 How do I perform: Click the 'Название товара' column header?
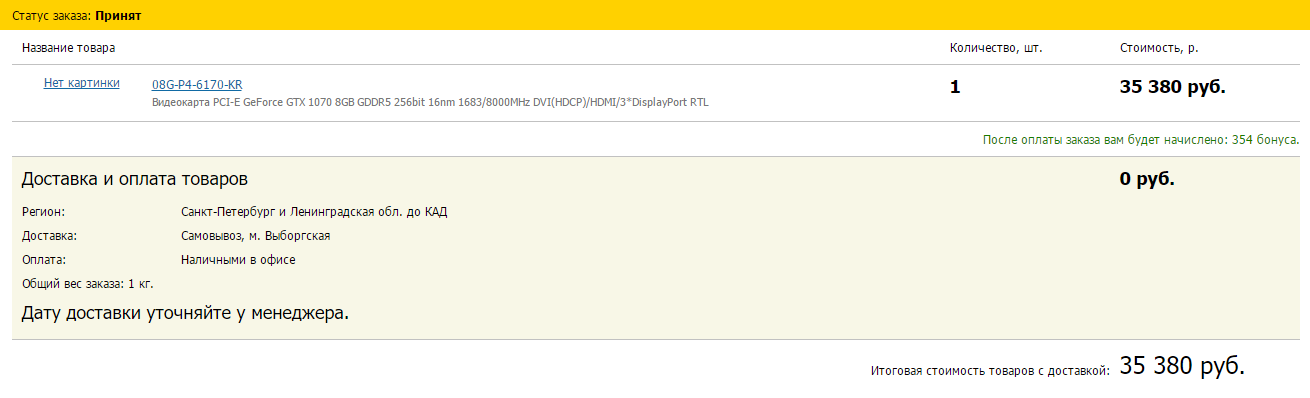[68, 48]
